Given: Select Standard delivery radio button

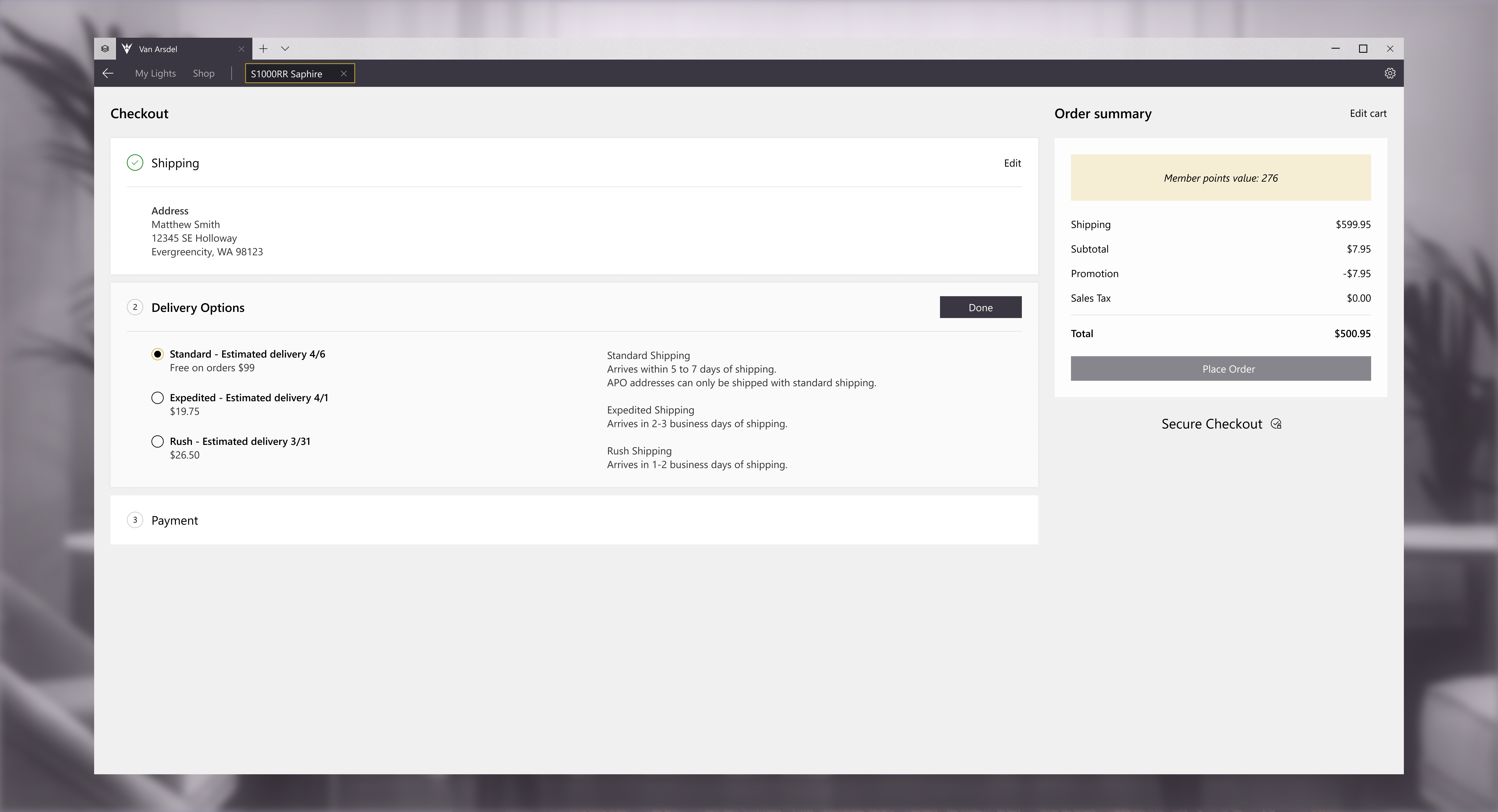Looking at the screenshot, I should point(158,354).
